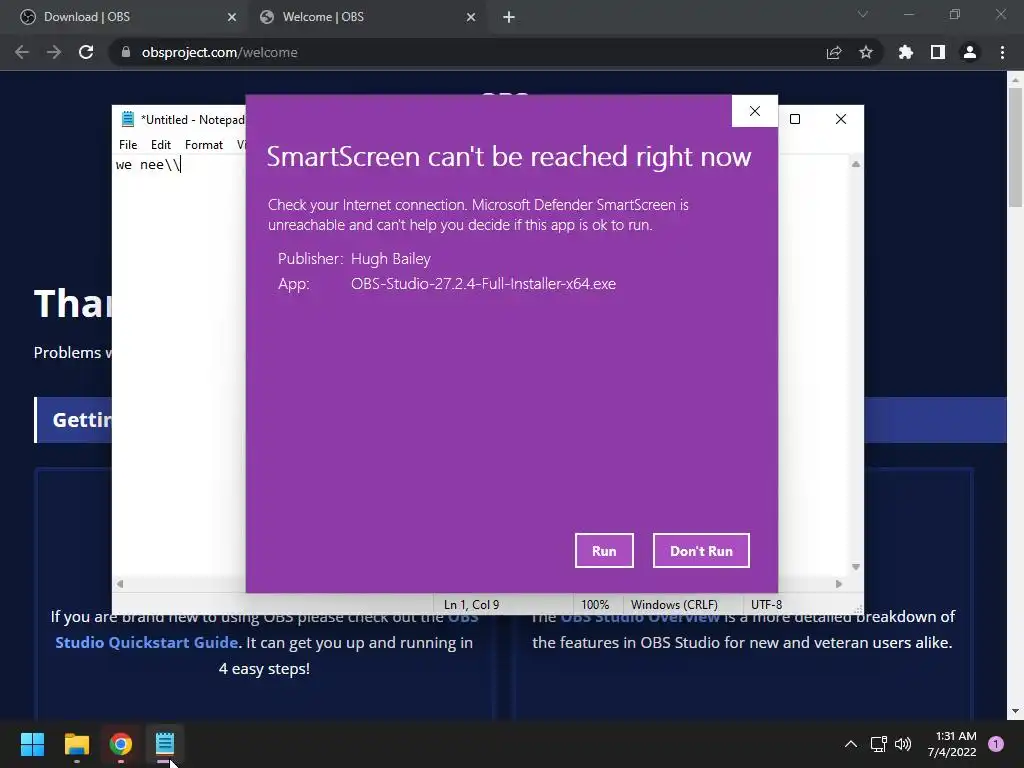Reload the OBS welcome page

pos(86,52)
